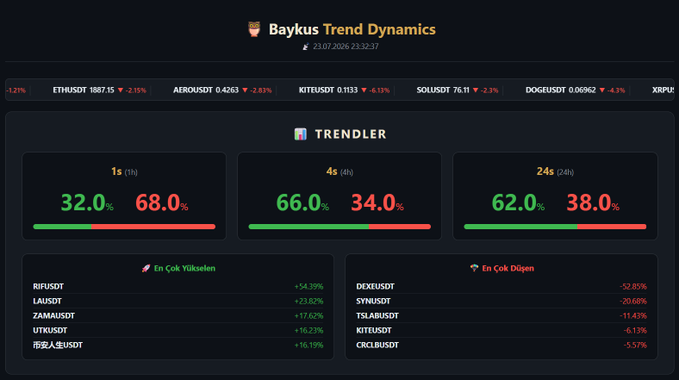
Task: Click the -20.68% loss value
Action: 633,301
